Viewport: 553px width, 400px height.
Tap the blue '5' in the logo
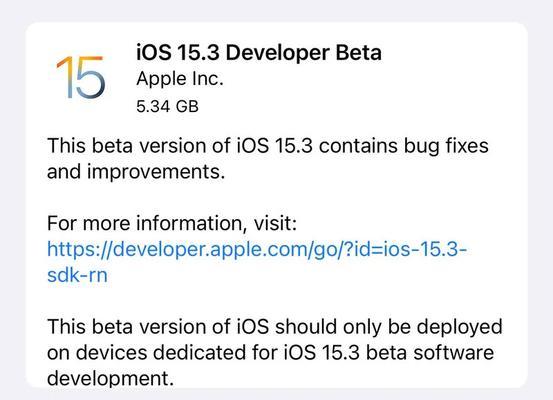point(90,77)
